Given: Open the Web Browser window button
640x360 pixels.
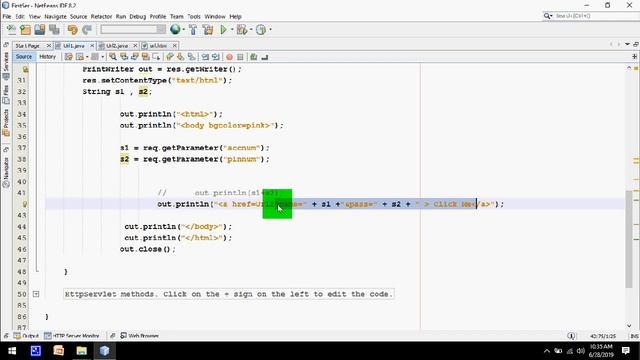Looking at the screenshot, I should pos(140,336).
